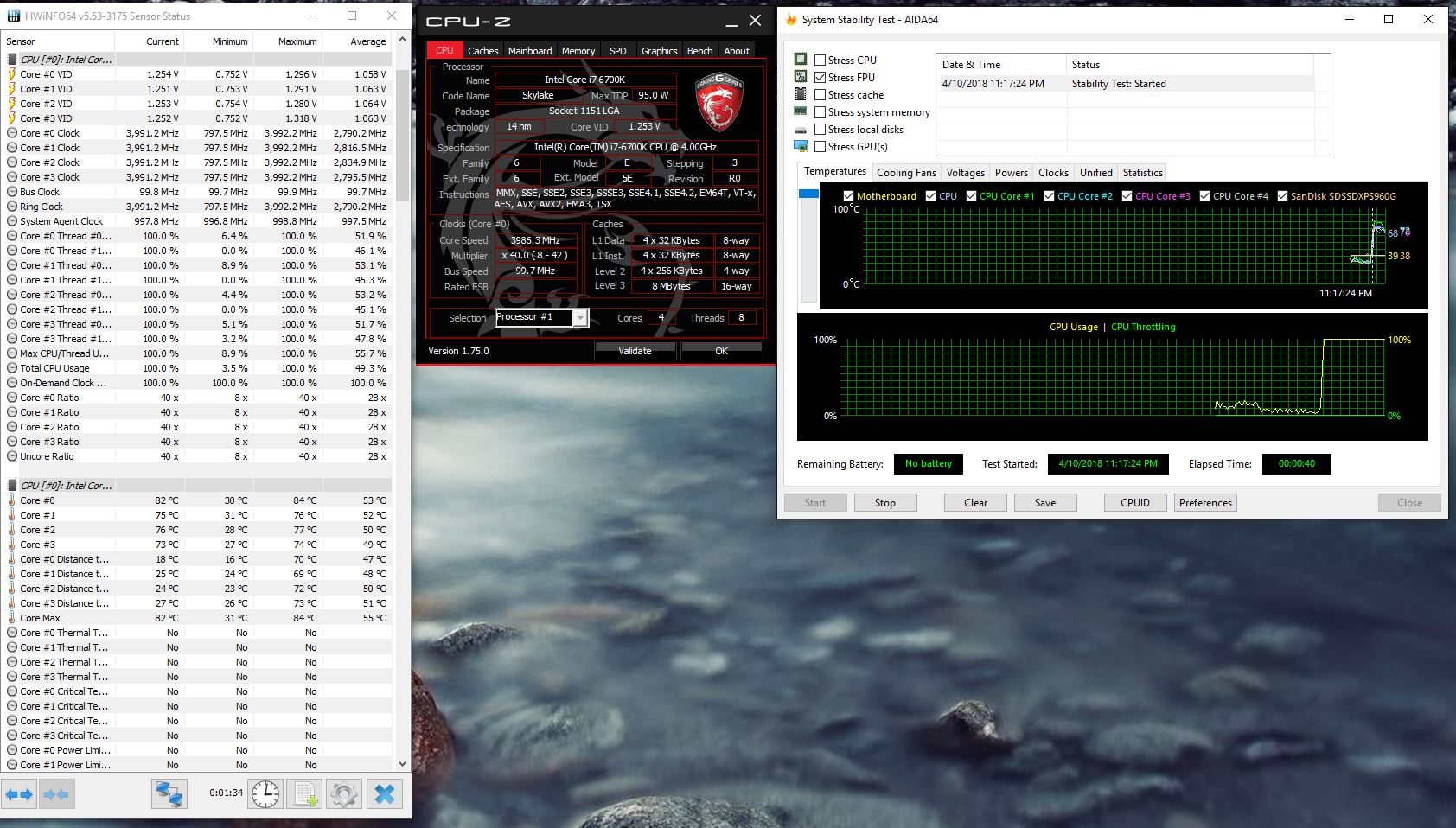Click the Stress system memory icon

click(x=801, y=111)
